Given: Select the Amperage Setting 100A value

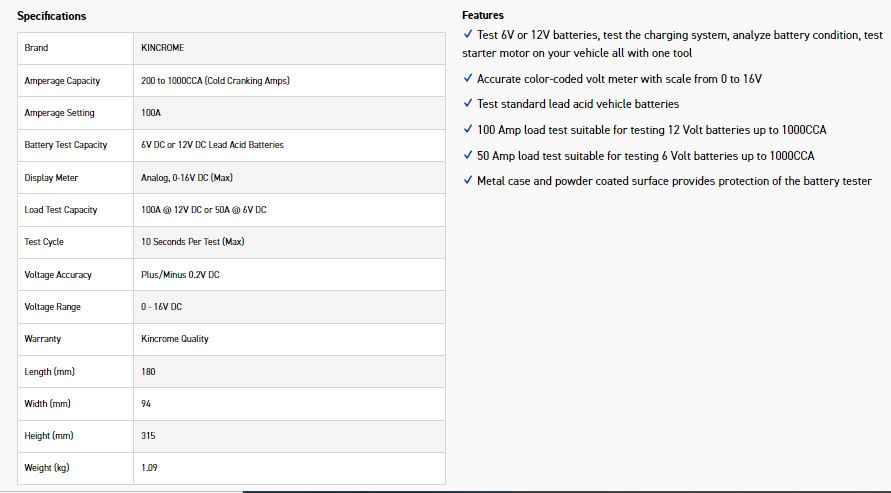Looking at the screenshot, I should point(151,113).
